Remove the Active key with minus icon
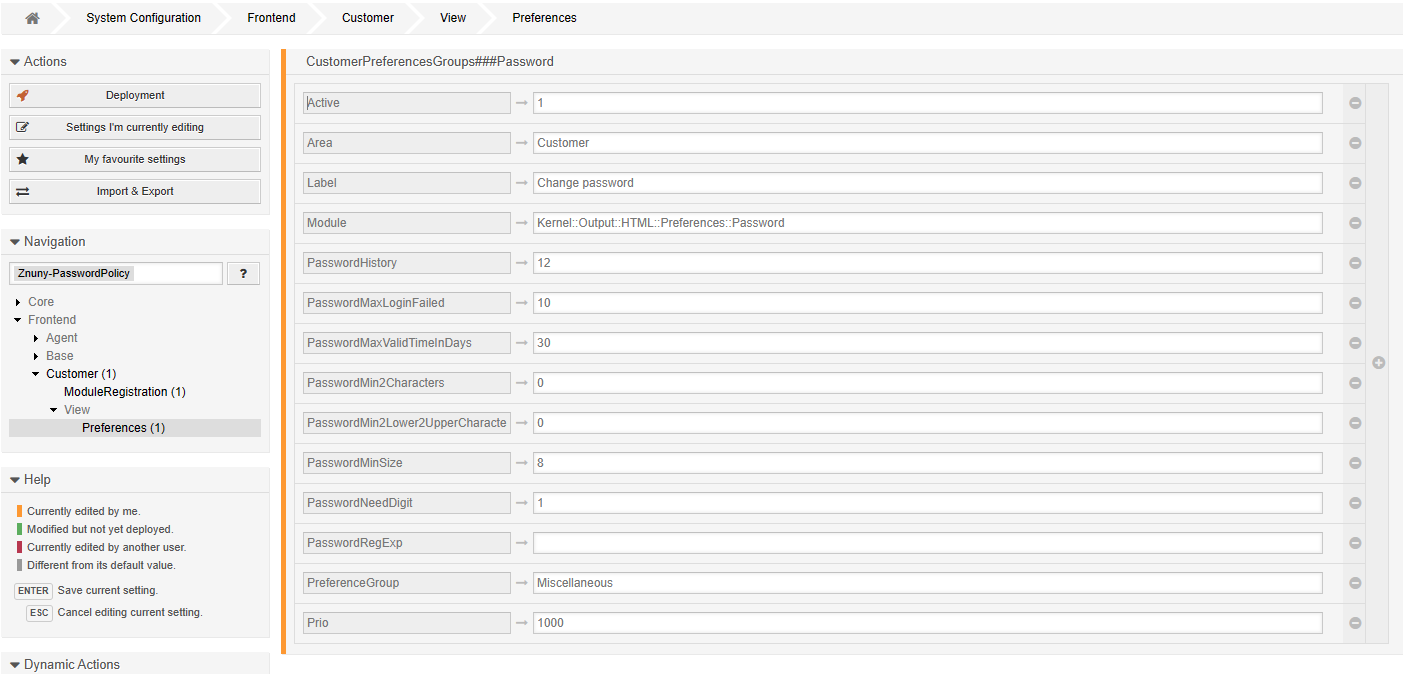 (x=1355, y=103)
